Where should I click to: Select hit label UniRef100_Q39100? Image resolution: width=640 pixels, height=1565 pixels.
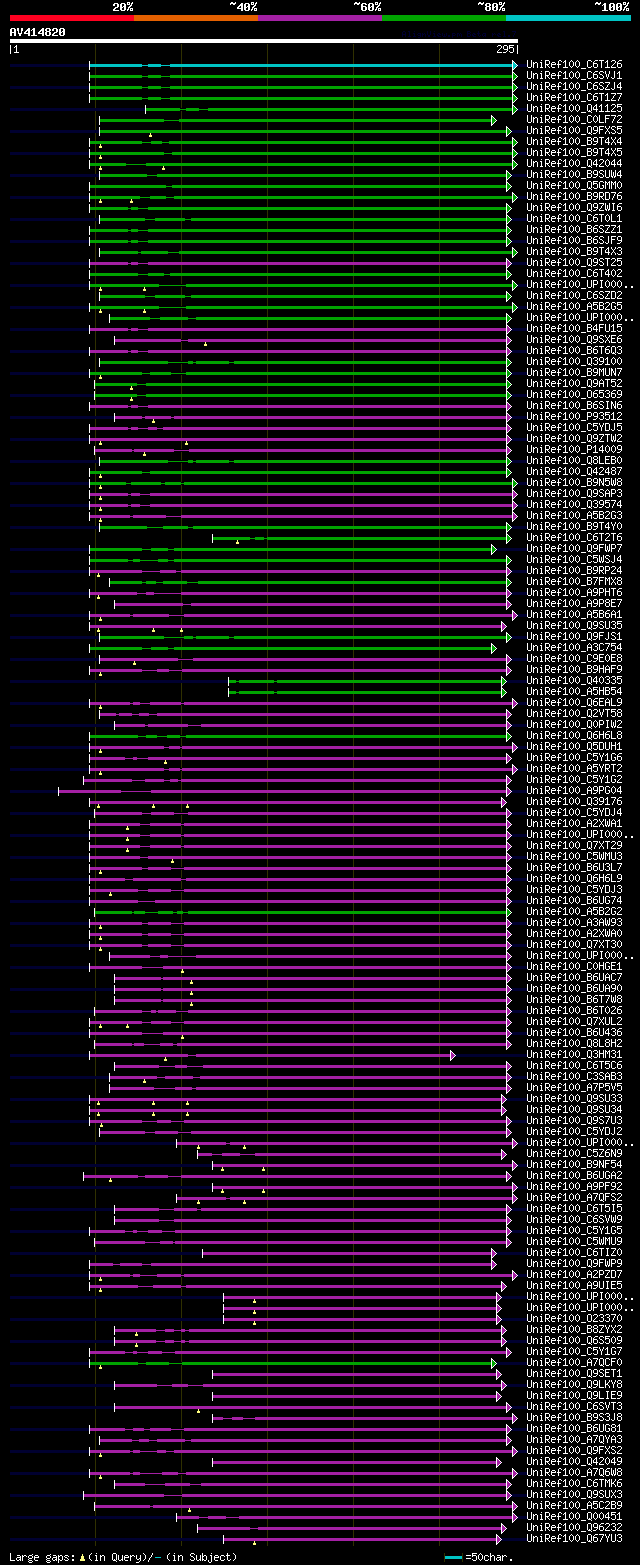coord(574,361)
